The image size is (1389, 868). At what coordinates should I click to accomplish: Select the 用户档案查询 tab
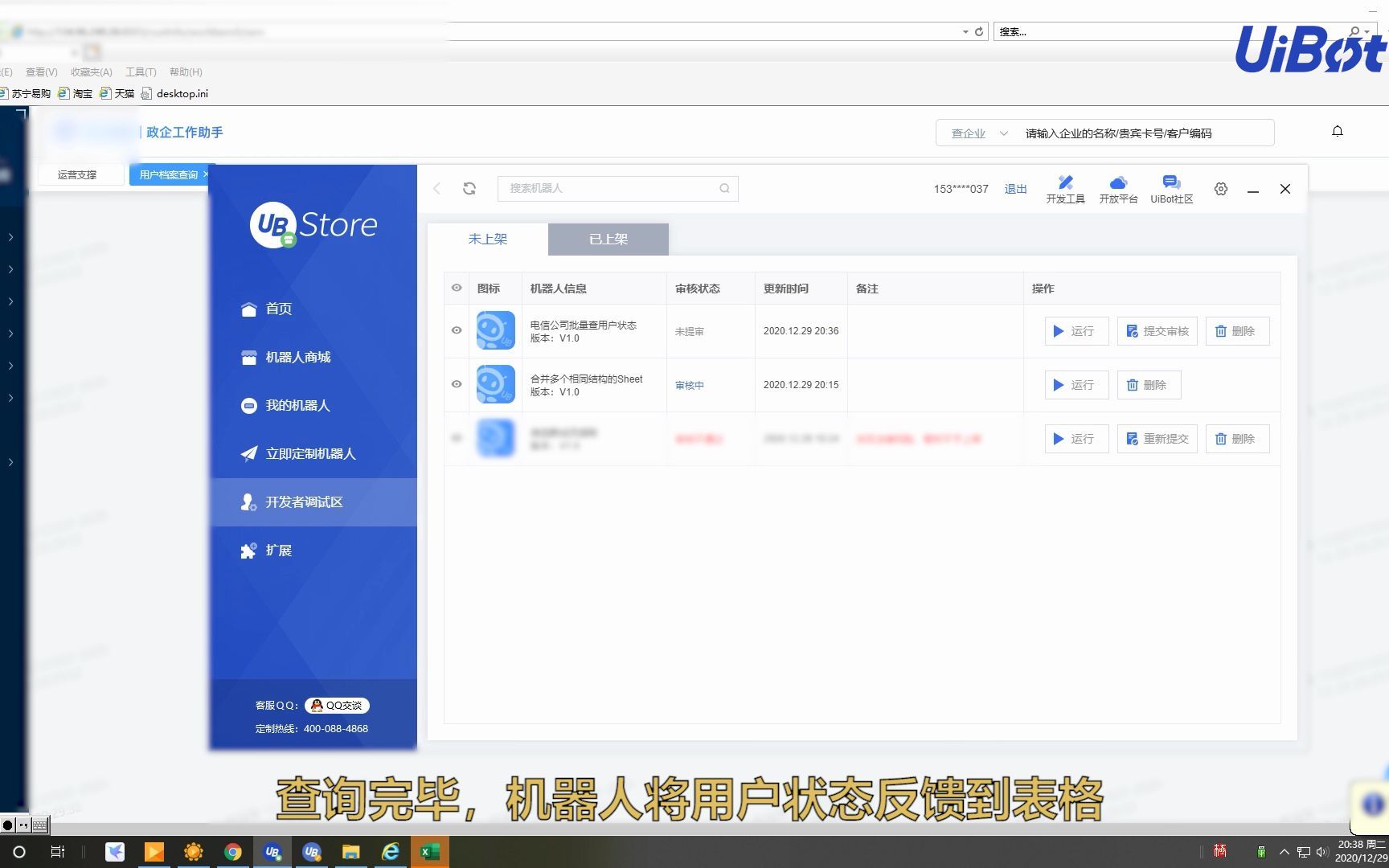169,174
